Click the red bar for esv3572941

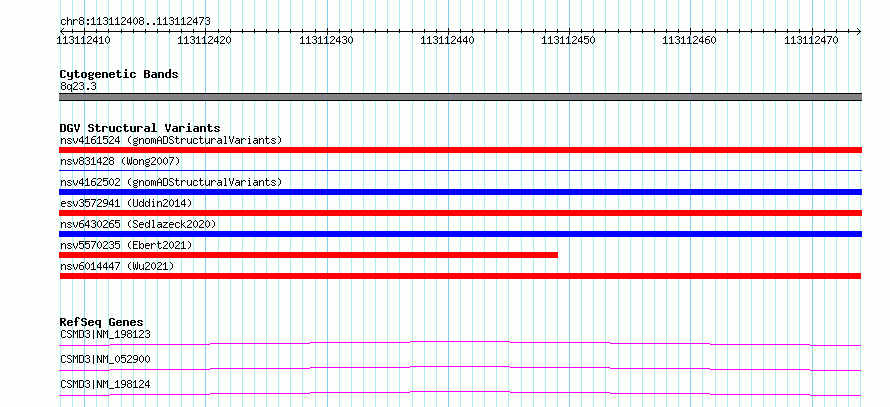point(460,213)
